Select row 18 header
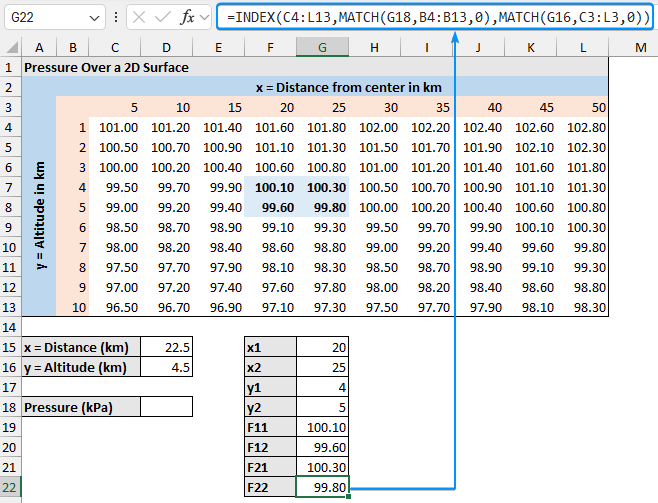The image size is (658, 503). pyautogui.click(x=10, y=407)
